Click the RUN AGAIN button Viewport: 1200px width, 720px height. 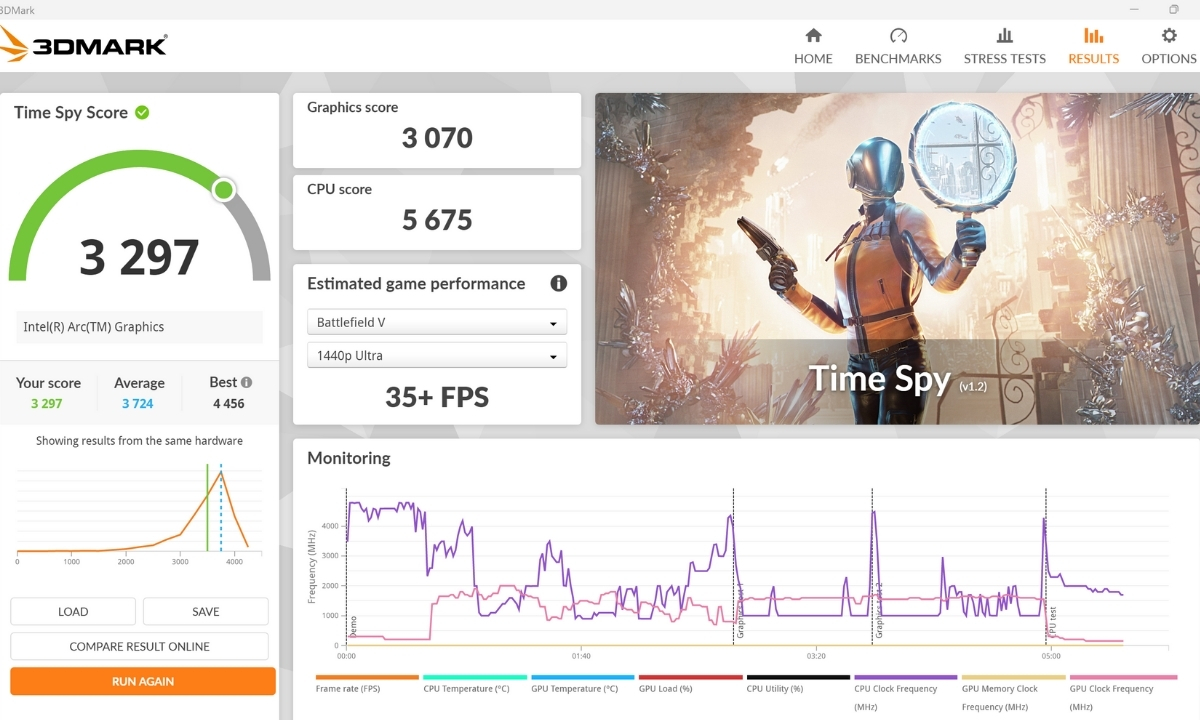pyautogui.click(x=143, y=681)
